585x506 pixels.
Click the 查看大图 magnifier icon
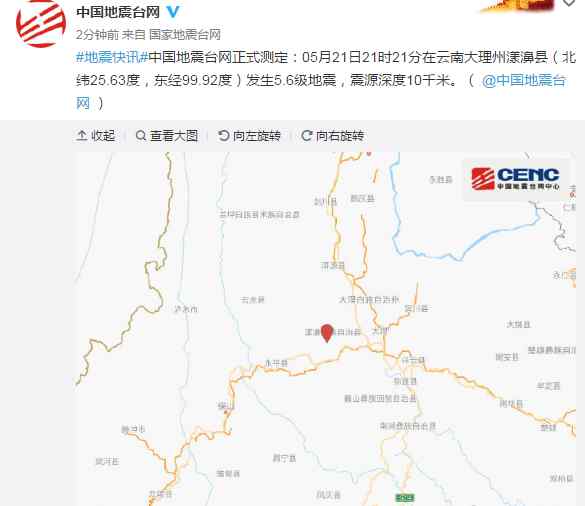(140, 135)
